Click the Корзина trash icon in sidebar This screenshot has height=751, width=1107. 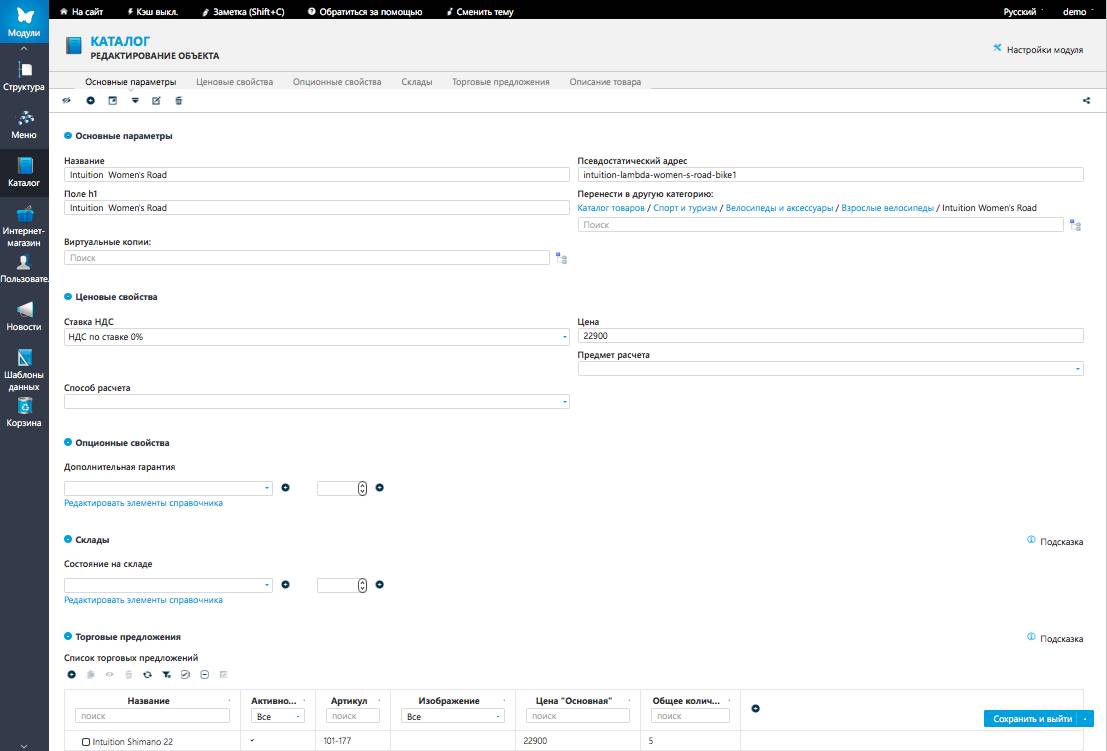[24, 412]
